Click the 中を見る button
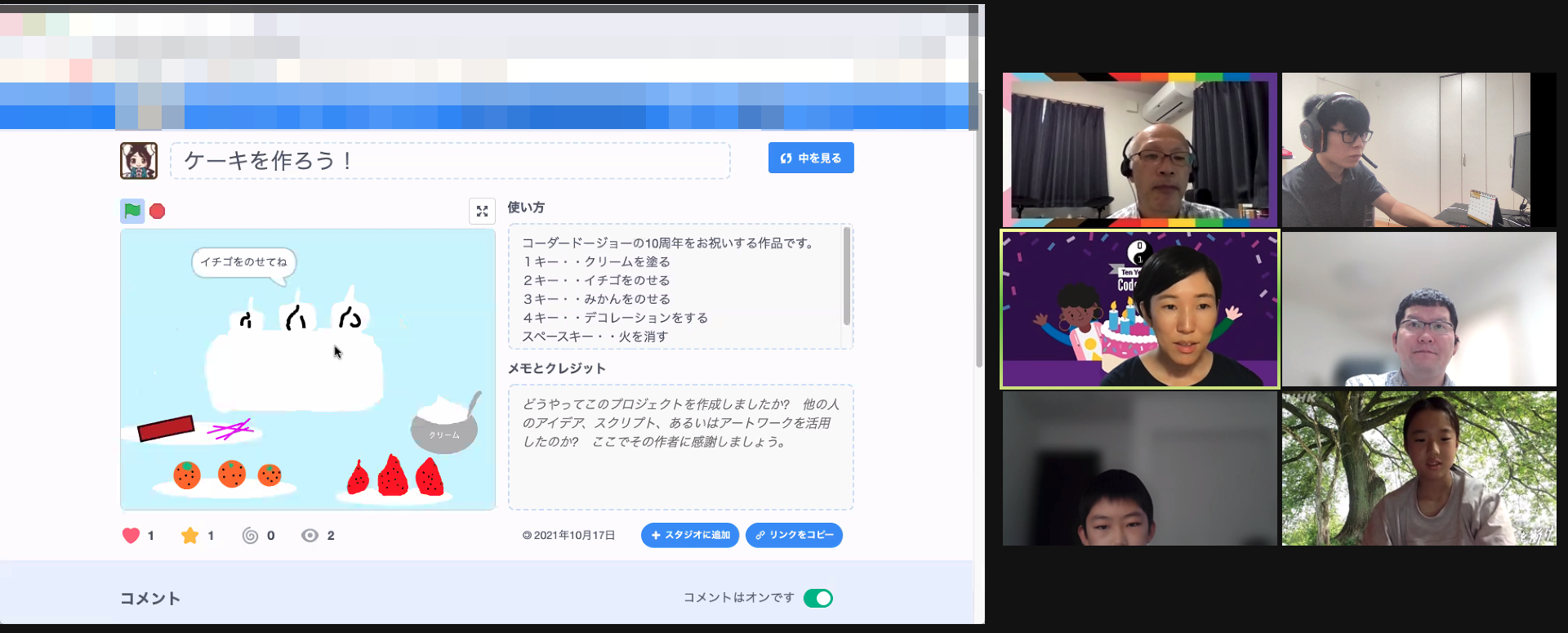1568x633 pixels. pos(811,158)
